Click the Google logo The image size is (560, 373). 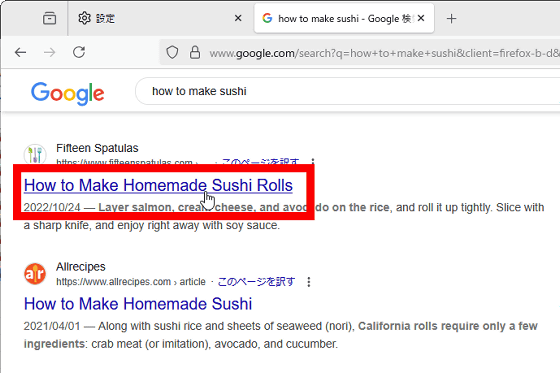(x=68, y=93)
